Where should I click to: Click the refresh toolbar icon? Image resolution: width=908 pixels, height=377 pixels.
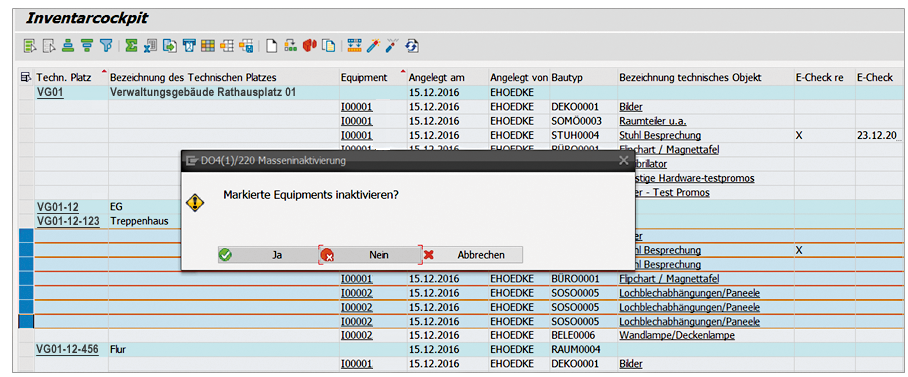[x=412, y=46]
